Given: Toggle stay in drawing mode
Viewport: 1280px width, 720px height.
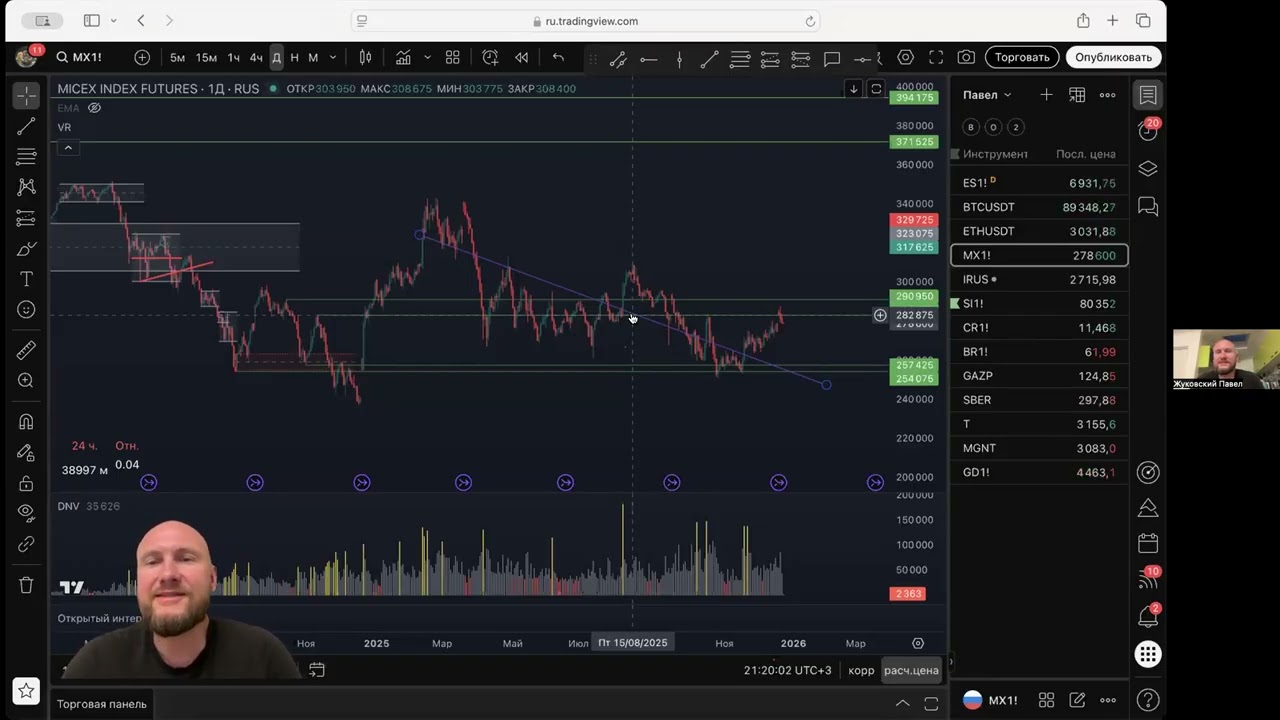Looking at the screenshot, I should pyautogui.click(x=26, y=453).
